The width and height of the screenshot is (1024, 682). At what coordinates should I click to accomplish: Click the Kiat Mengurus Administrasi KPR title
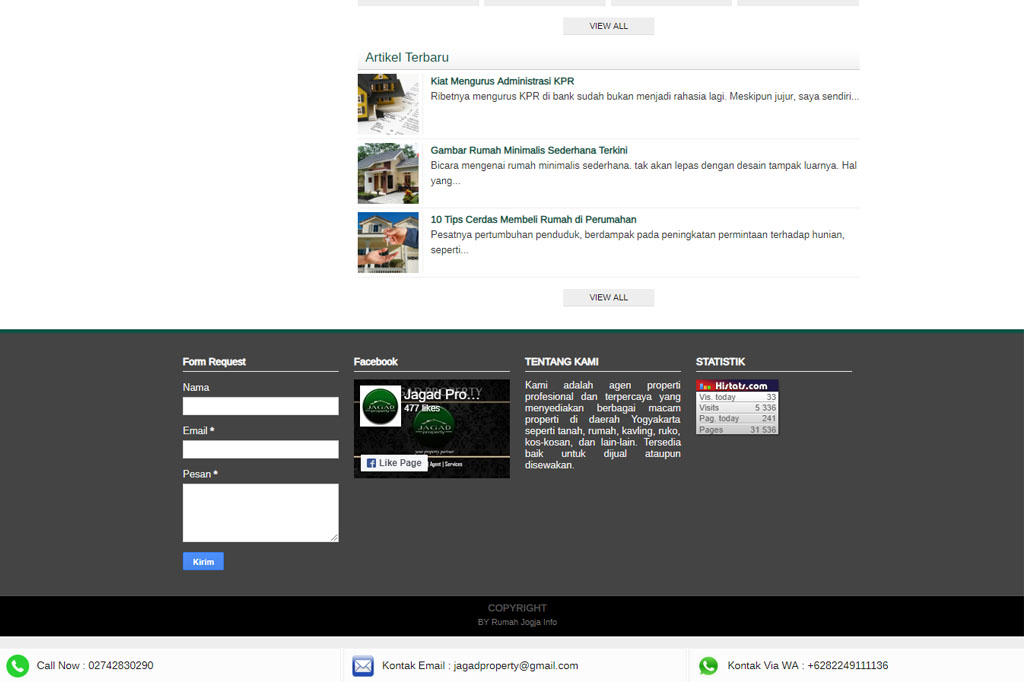(x=502, y=81)
